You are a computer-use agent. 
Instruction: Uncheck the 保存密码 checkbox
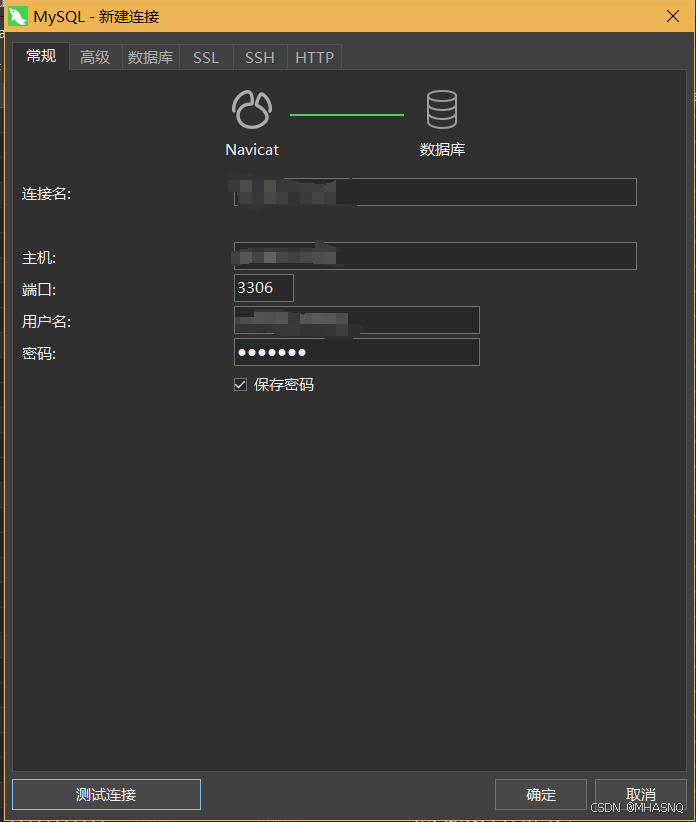point(241,385)
